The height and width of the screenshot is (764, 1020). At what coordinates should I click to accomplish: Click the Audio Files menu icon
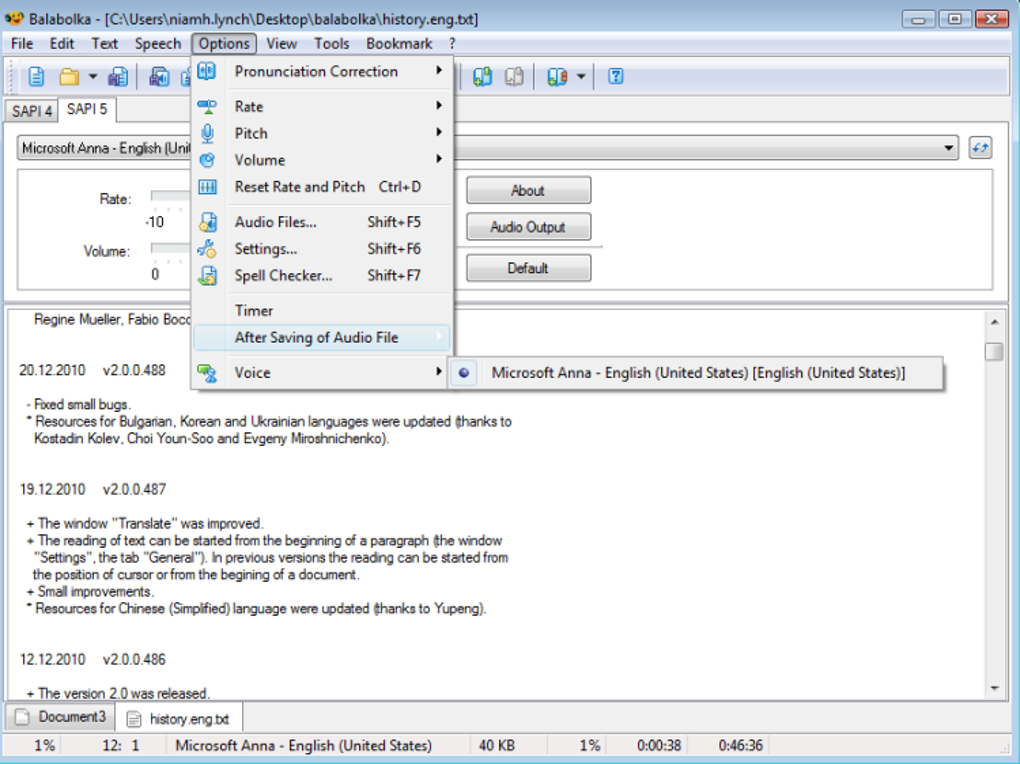coord(207,222)
